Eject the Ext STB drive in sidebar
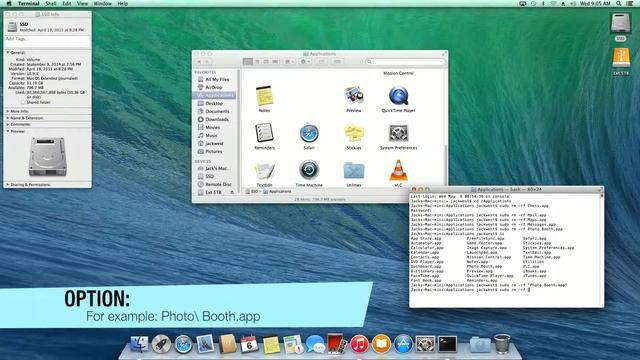Screen dimensions: 640x360 [232, 192]
